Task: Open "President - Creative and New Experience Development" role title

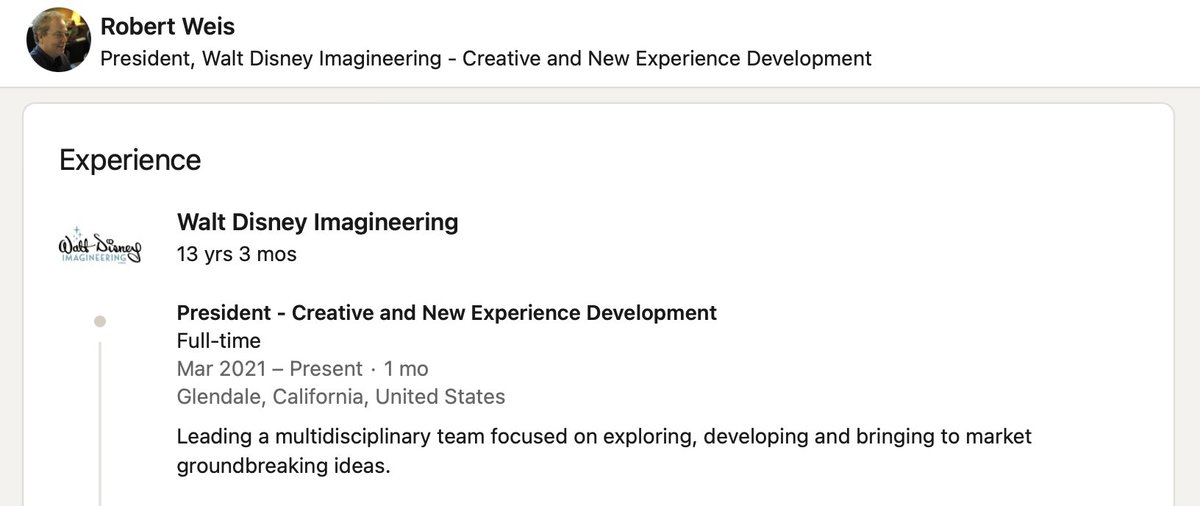Action: pyautogui.click(x=446, y=312)
